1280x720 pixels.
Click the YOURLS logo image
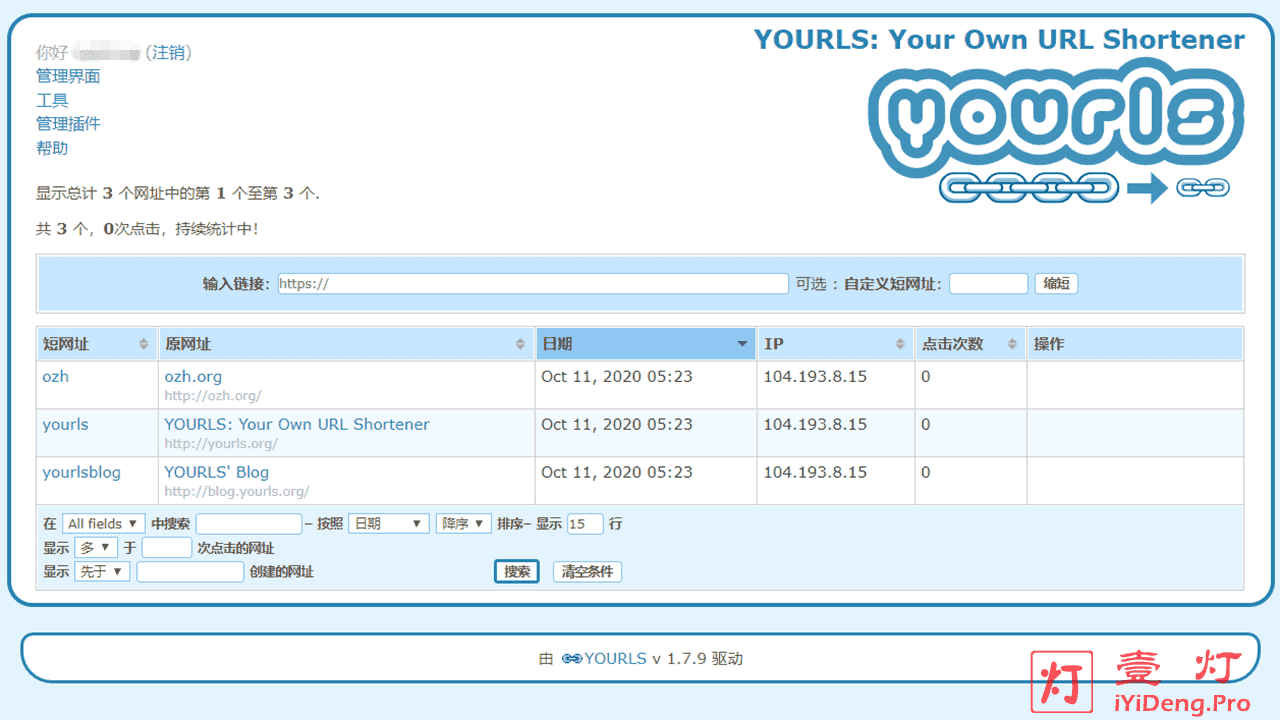[1056, 131]
